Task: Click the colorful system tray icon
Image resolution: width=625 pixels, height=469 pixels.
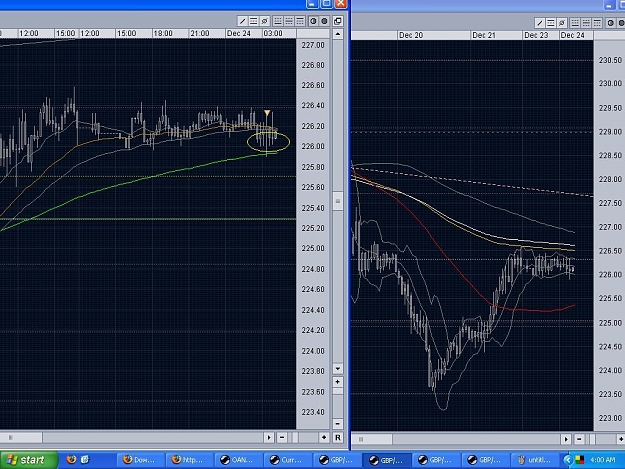Action: point(579,460)
